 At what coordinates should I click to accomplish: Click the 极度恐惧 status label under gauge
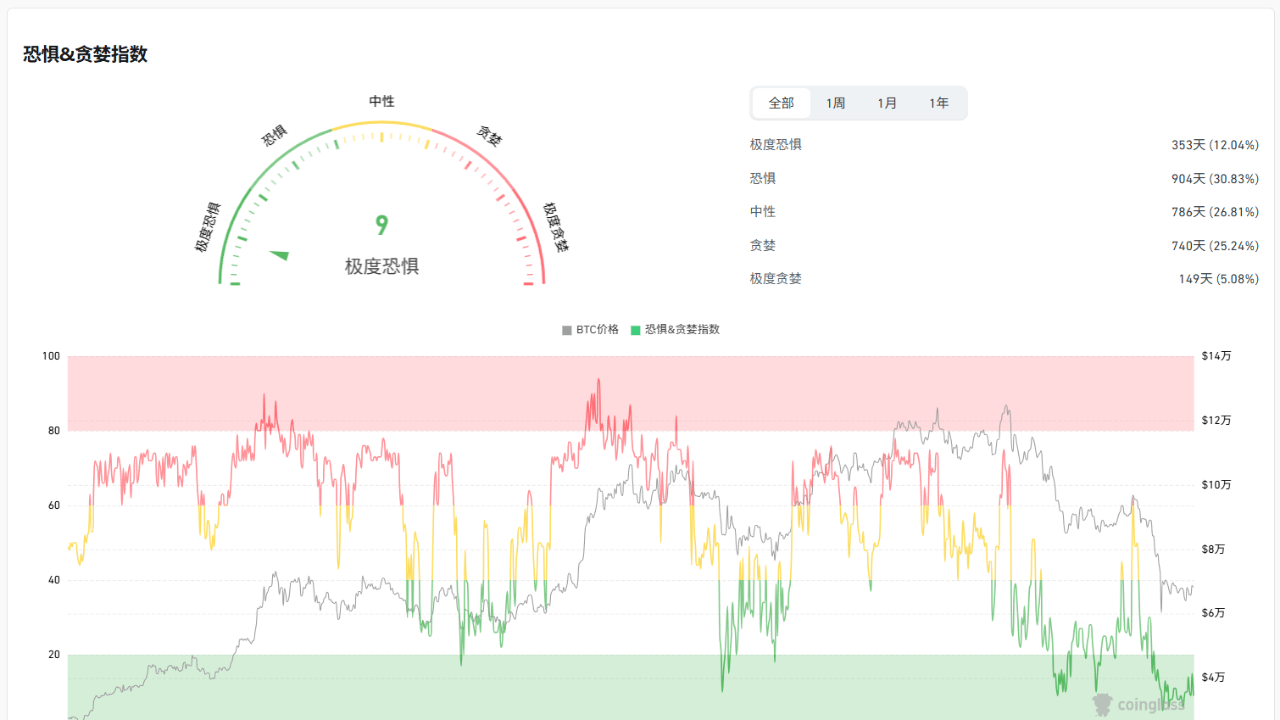click(x=381, y=266)
